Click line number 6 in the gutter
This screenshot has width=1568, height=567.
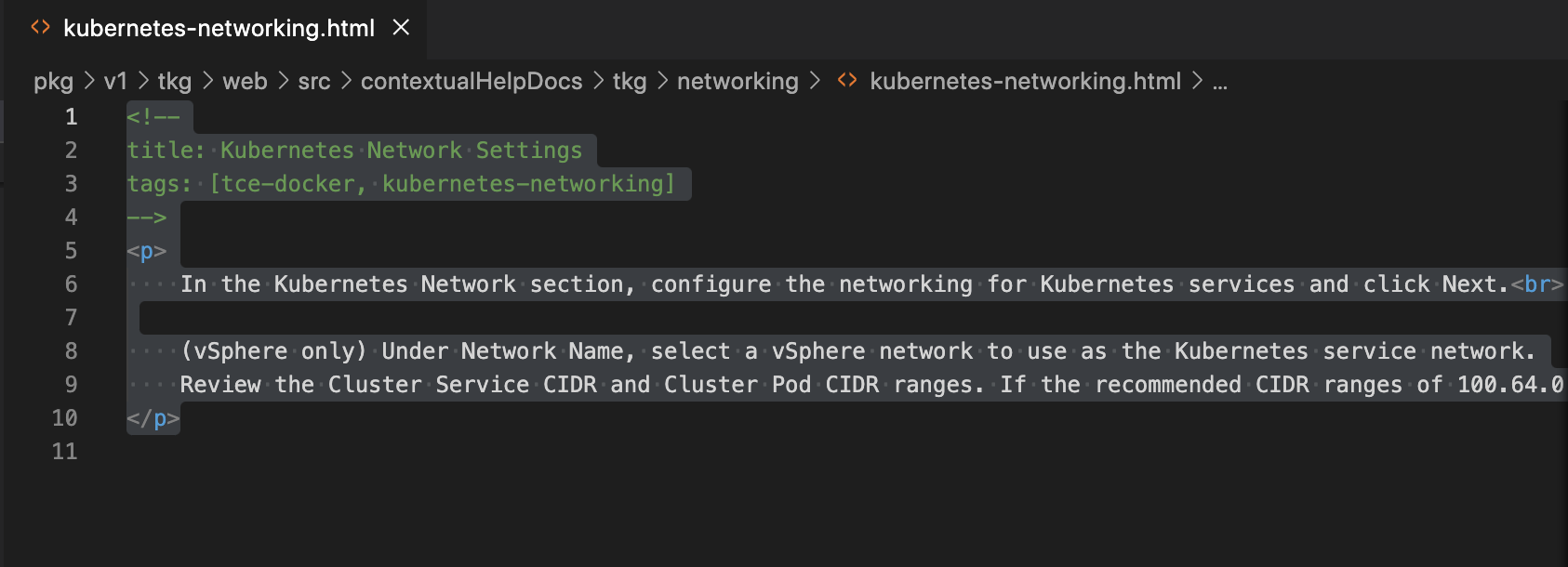(71, 284)
